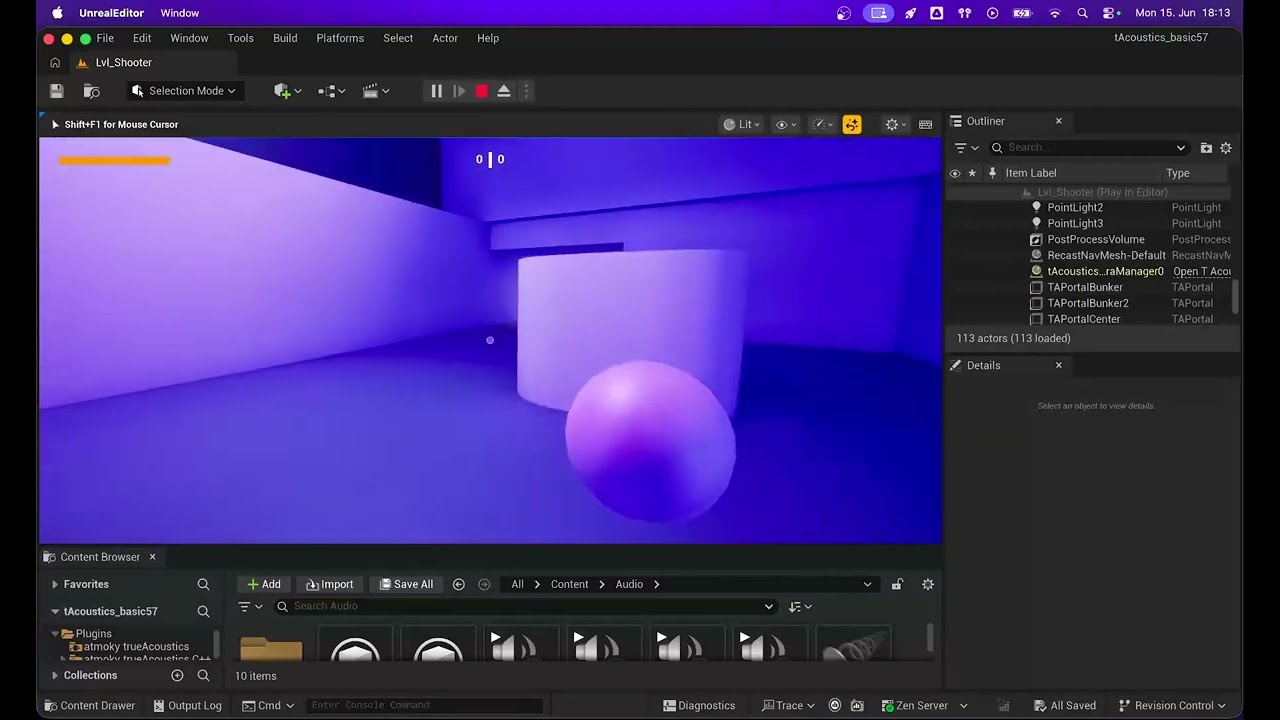This screenshot has width=1280, height=720.
Task: Open the Lit view mode dropdown
Action: pos(741,125)
